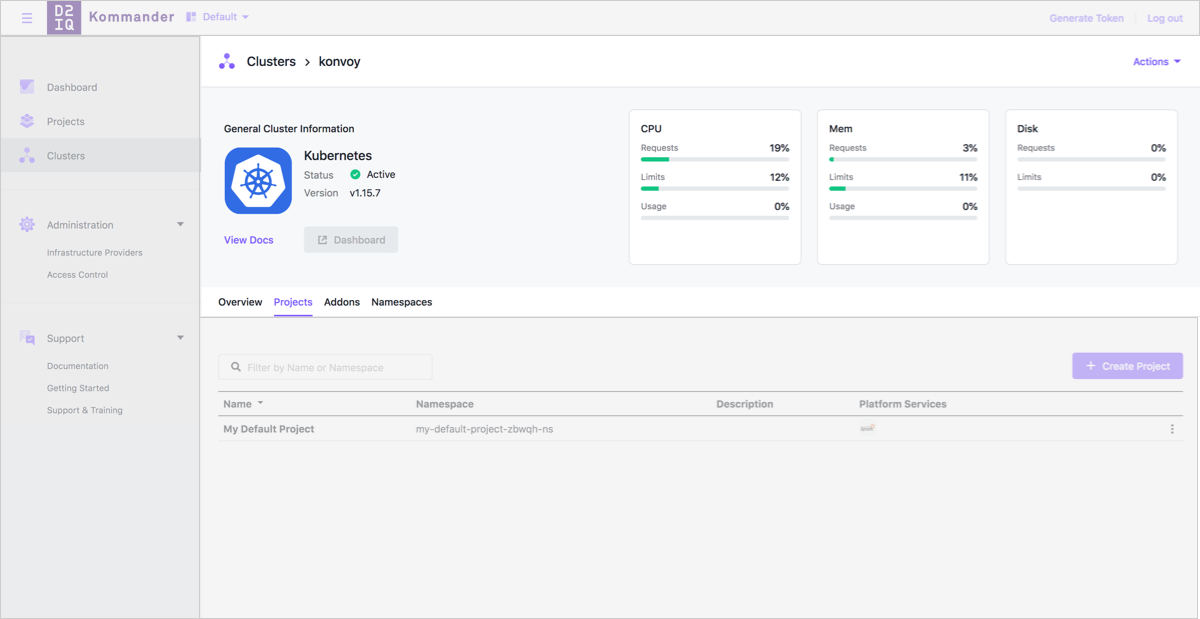Viewport: 1200px width, 619px height.
Task: Switch to the Addons tab
Action: tap(342, 302)
